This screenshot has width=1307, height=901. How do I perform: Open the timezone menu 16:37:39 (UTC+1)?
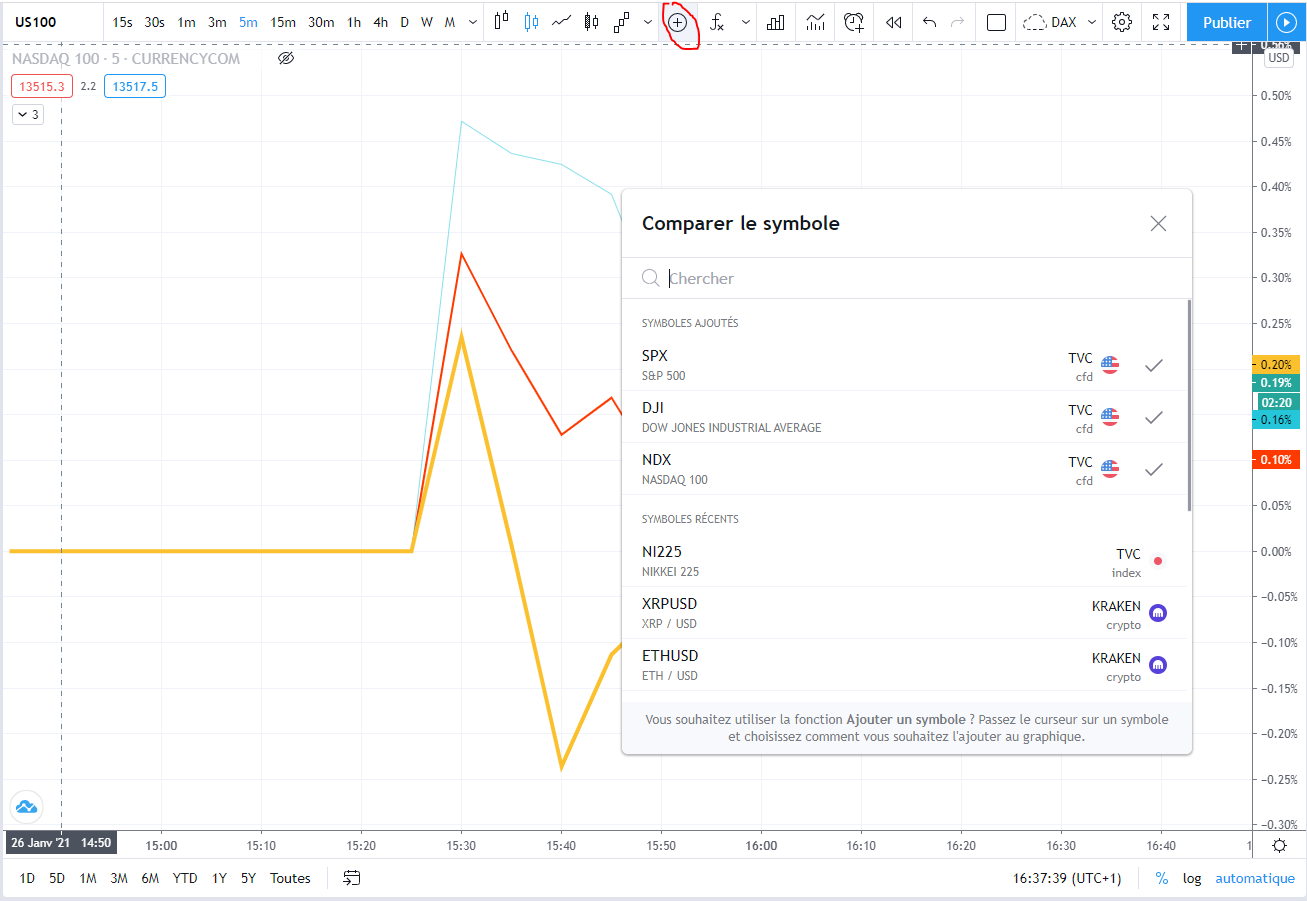(1067, 878)
